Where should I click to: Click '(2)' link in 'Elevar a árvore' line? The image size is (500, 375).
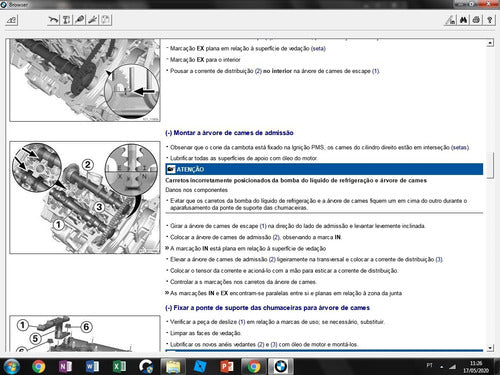272,259
